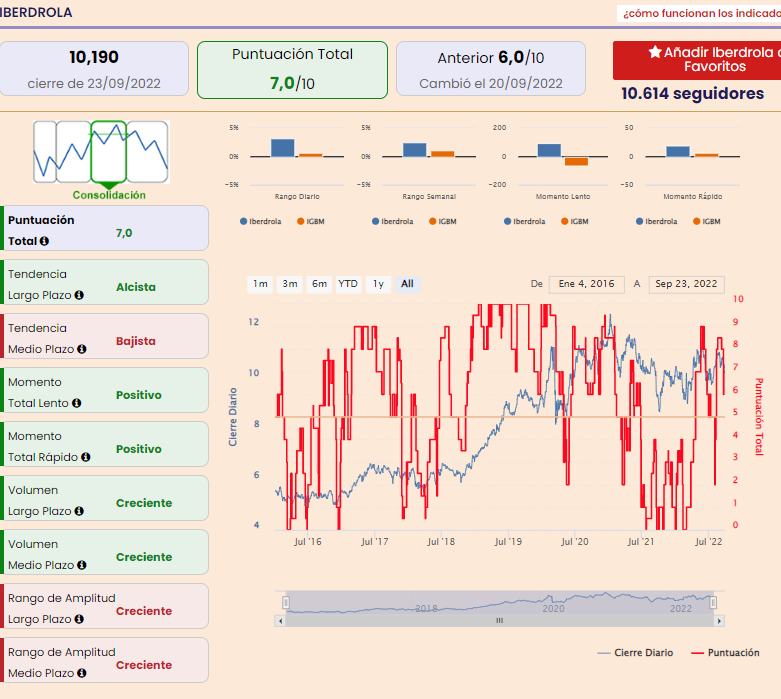Click star icon in Añadir a Favoritos button
Image resolution: width=781 pixels, height=699 pixels.
(655, 52)
